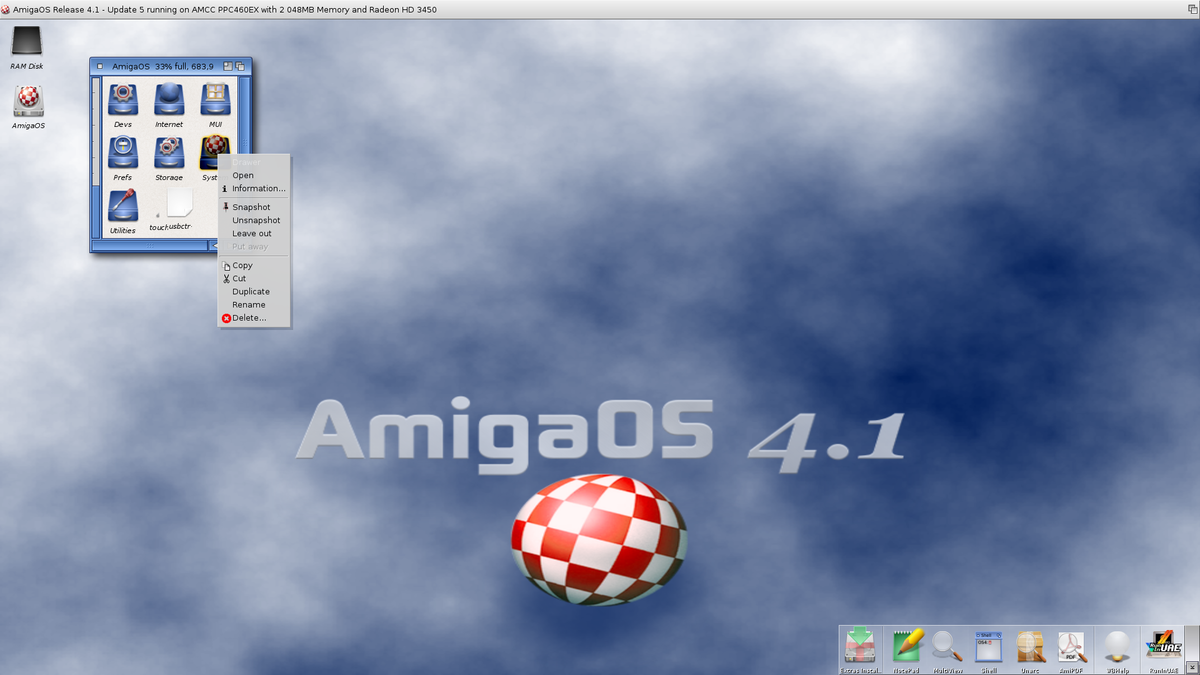
Task: Open Unarc in the dock
Action: click(1030, 646)
